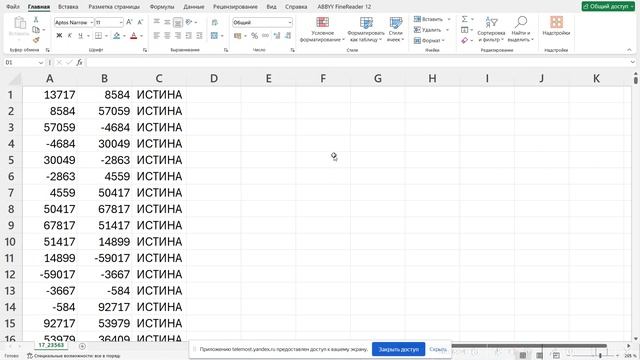This screenshot has width=640, height=360.
Task: Apply the fill color bucket
Action: click(x=117, y=36)
